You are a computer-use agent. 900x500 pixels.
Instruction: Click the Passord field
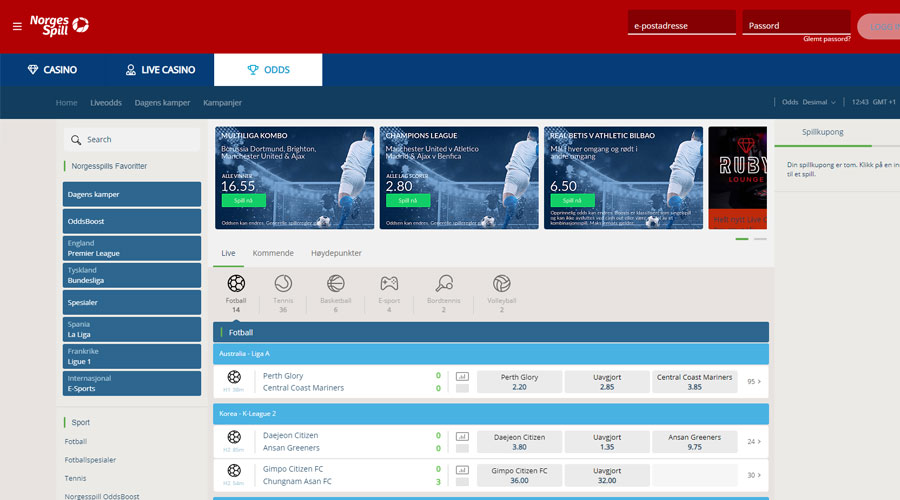[x=797, y=23]
